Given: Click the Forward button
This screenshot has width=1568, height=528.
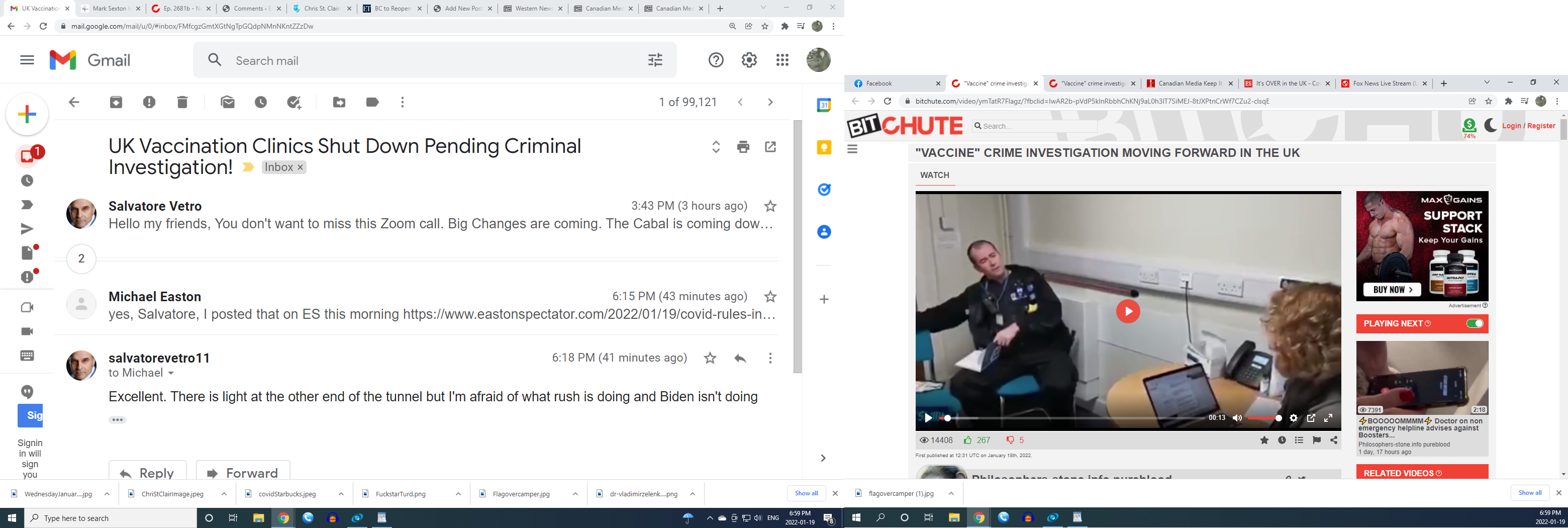Looking at the screenshot, I should point(243,473).
